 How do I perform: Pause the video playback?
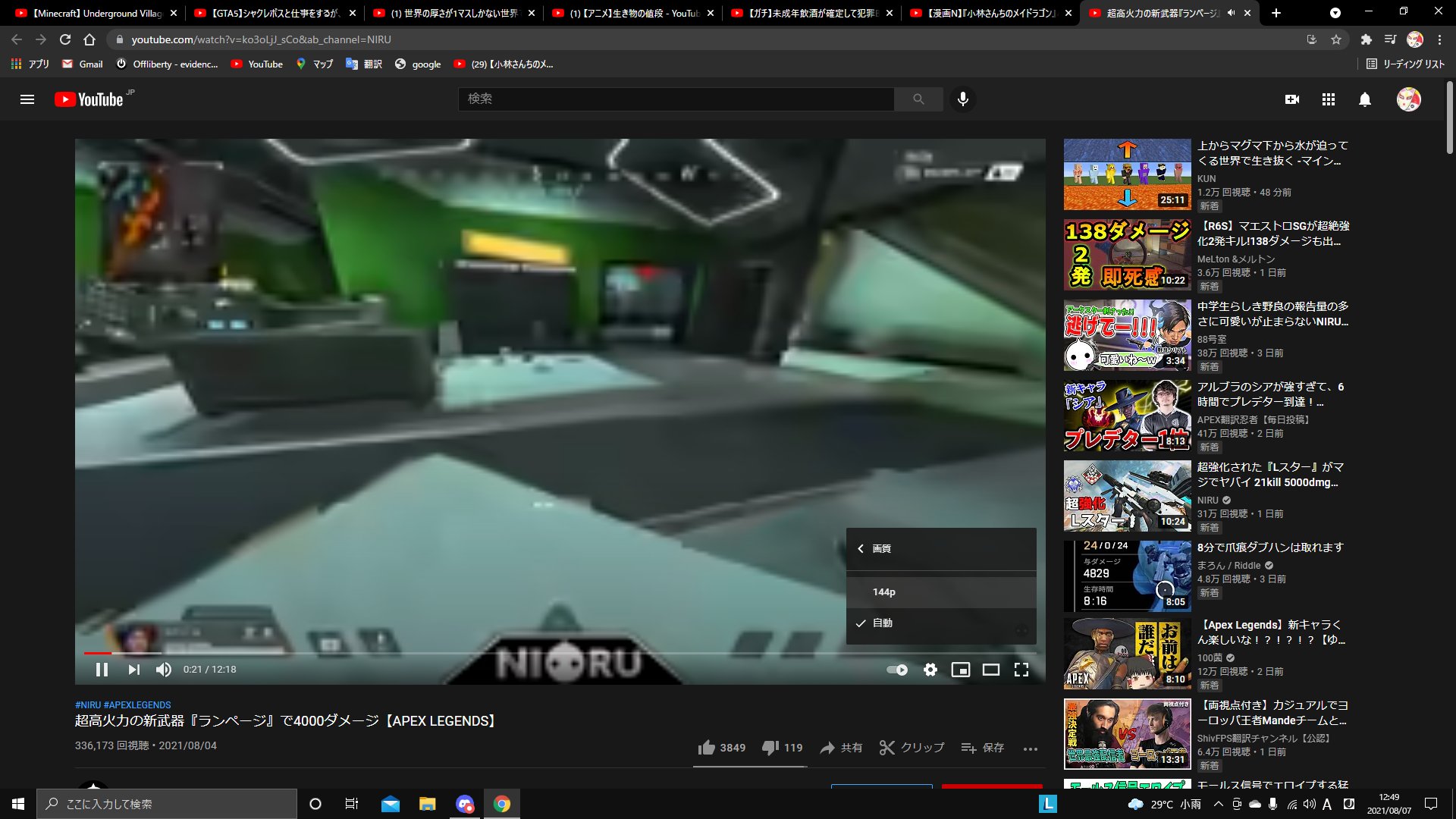102,670
